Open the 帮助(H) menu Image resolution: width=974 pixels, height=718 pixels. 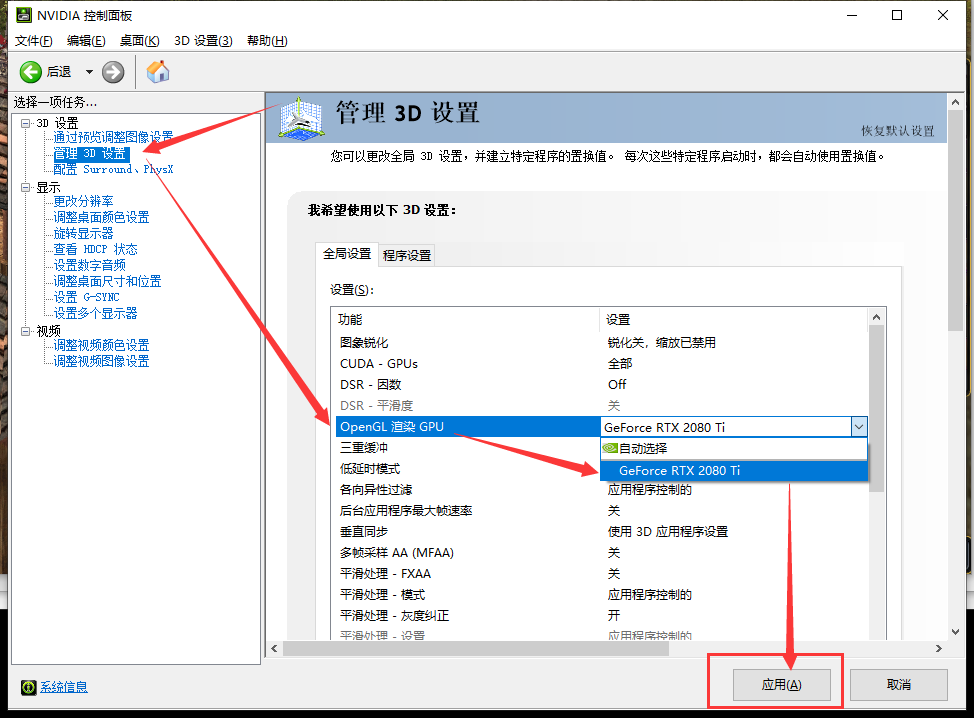(267, 40)
